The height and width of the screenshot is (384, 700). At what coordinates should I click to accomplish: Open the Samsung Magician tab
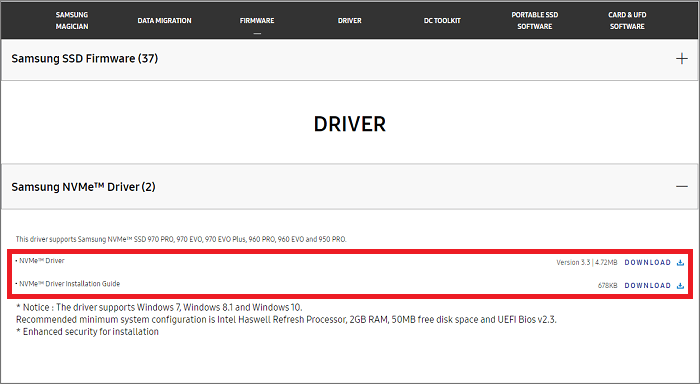[x=72, y=21]
